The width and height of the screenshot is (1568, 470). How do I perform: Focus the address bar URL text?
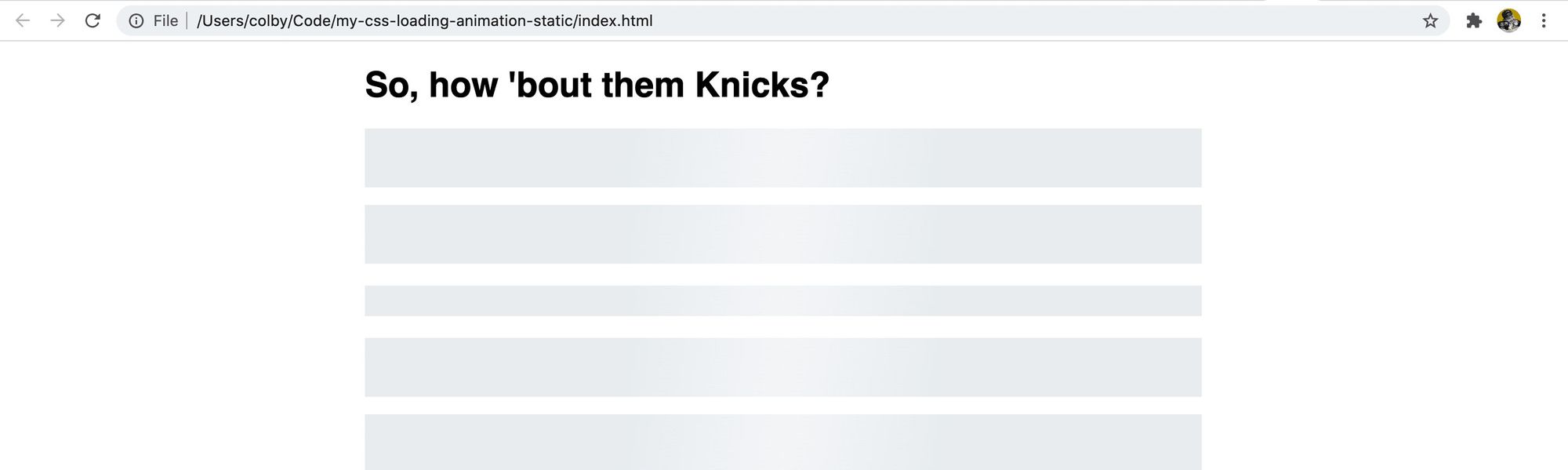[x=424, y=21]
